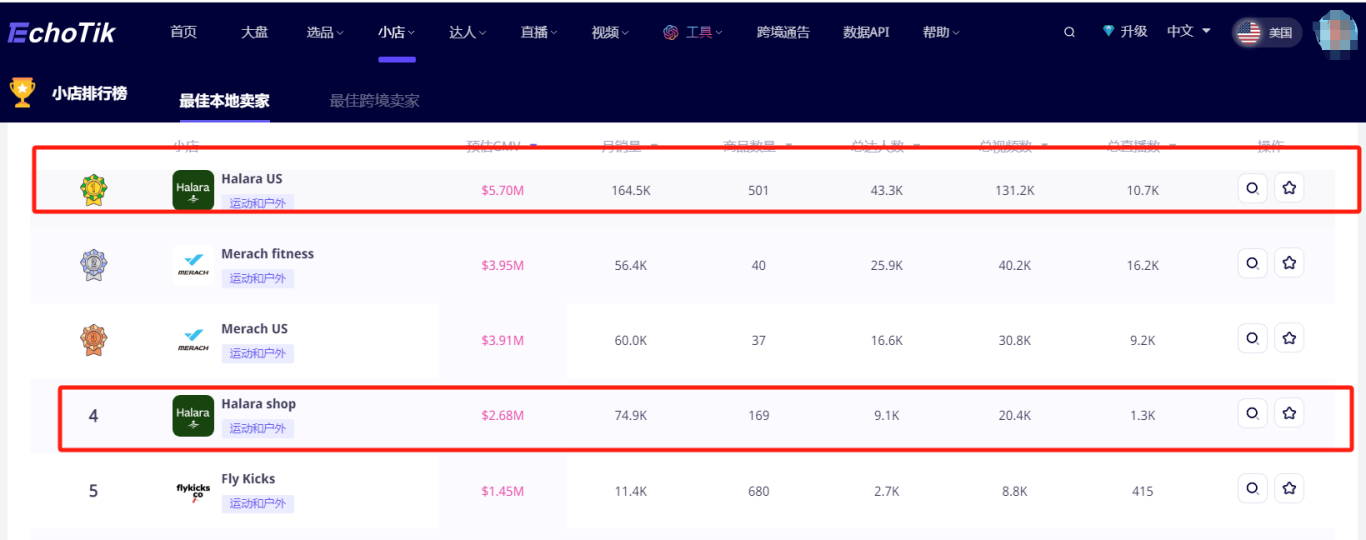Viewport: 1366px width, 540px height.
Task: Click the diamond 升级 upgrade icon
Action: point(1108,32)
